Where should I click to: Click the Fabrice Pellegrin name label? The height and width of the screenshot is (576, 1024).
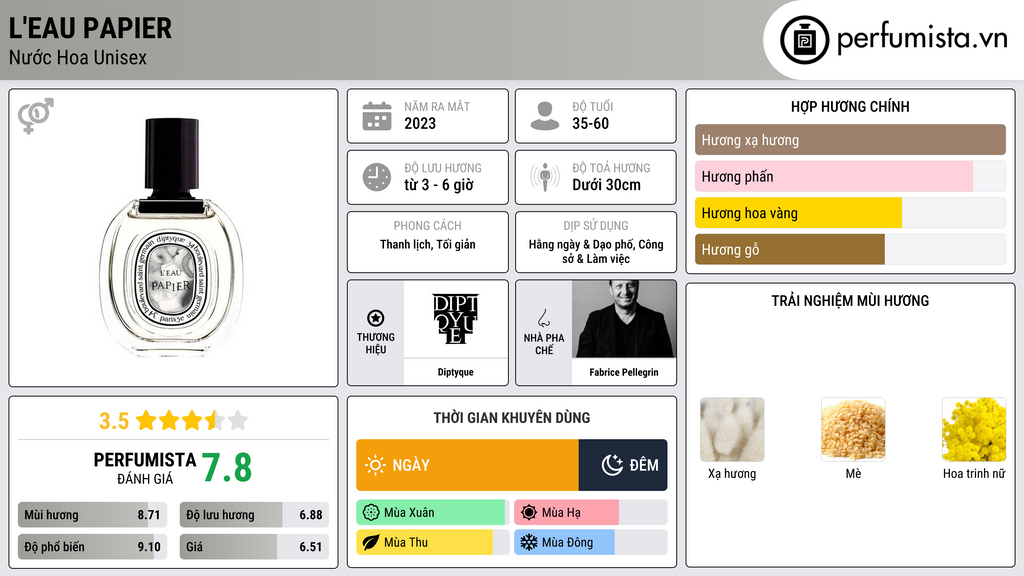point(624,372)
